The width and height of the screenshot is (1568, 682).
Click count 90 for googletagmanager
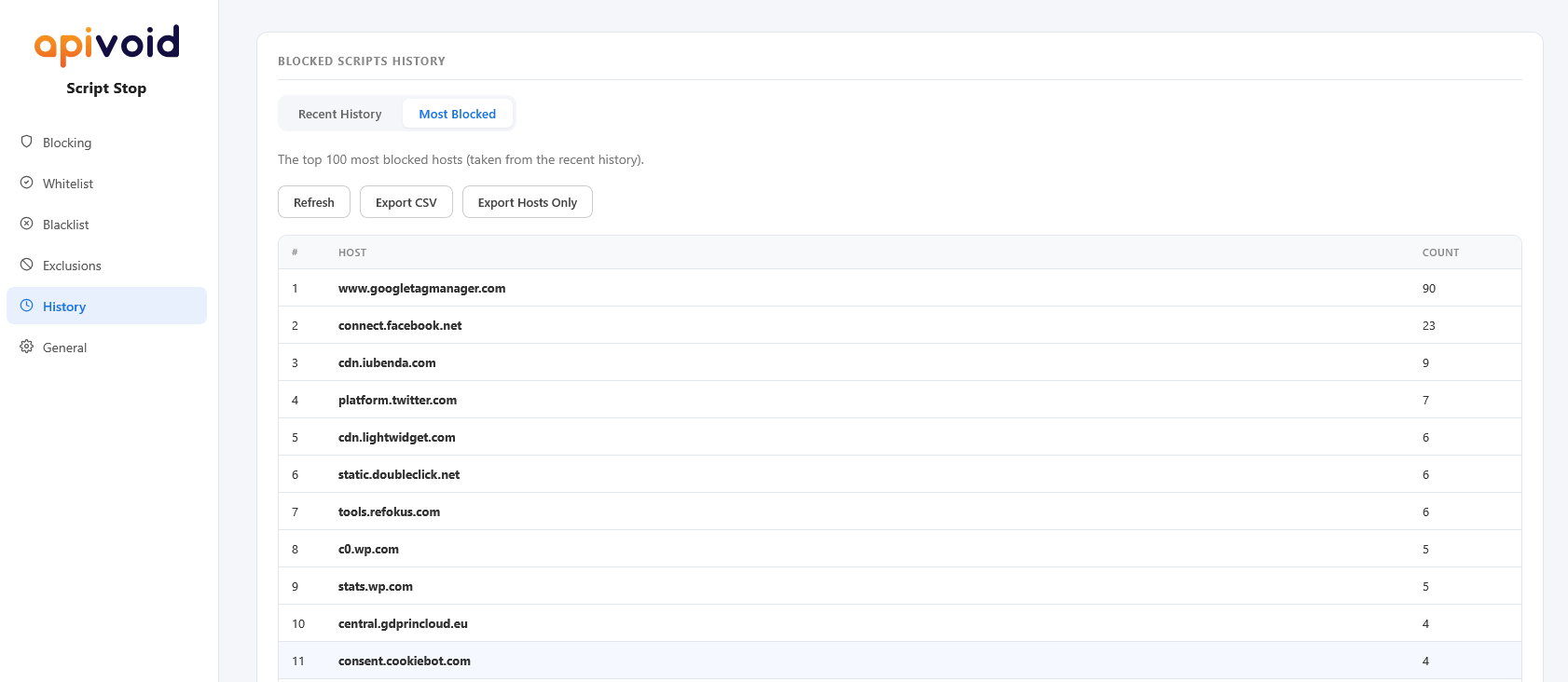1429,288
